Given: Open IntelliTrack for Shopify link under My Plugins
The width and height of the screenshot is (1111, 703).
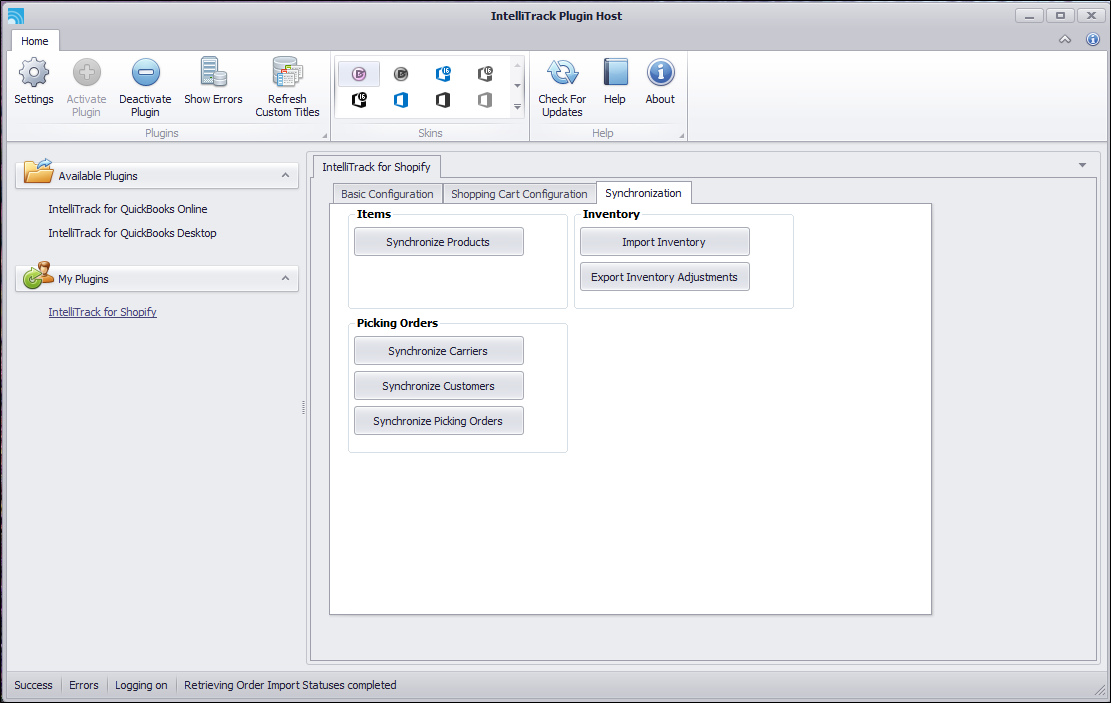Looking at the screenshot, I should pos(103,312).
